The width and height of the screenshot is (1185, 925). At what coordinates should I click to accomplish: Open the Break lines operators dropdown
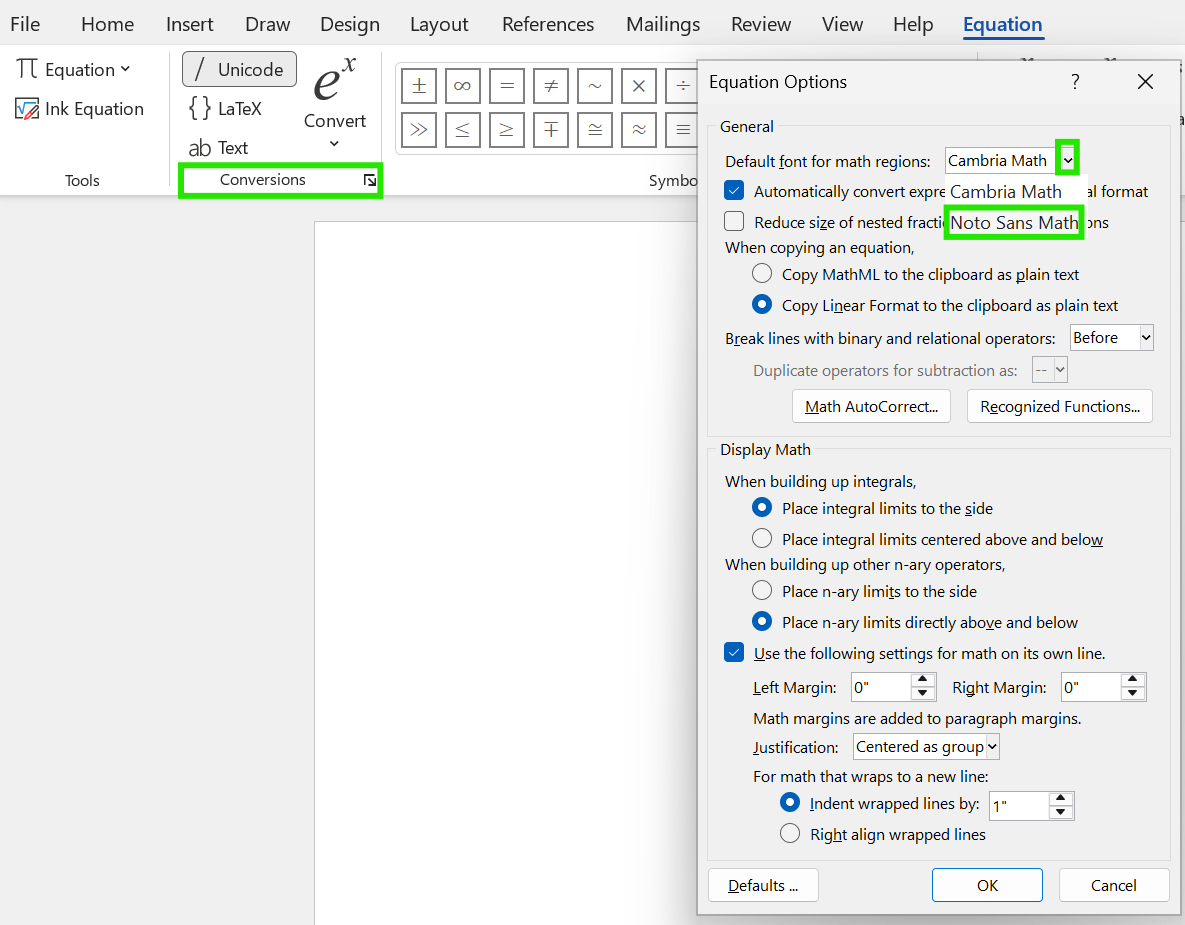click(x=1111, y=337)
